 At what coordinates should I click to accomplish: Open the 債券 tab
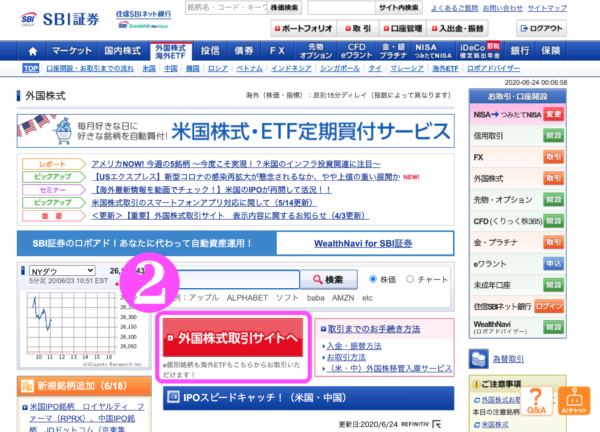click(x=243, y=51)
